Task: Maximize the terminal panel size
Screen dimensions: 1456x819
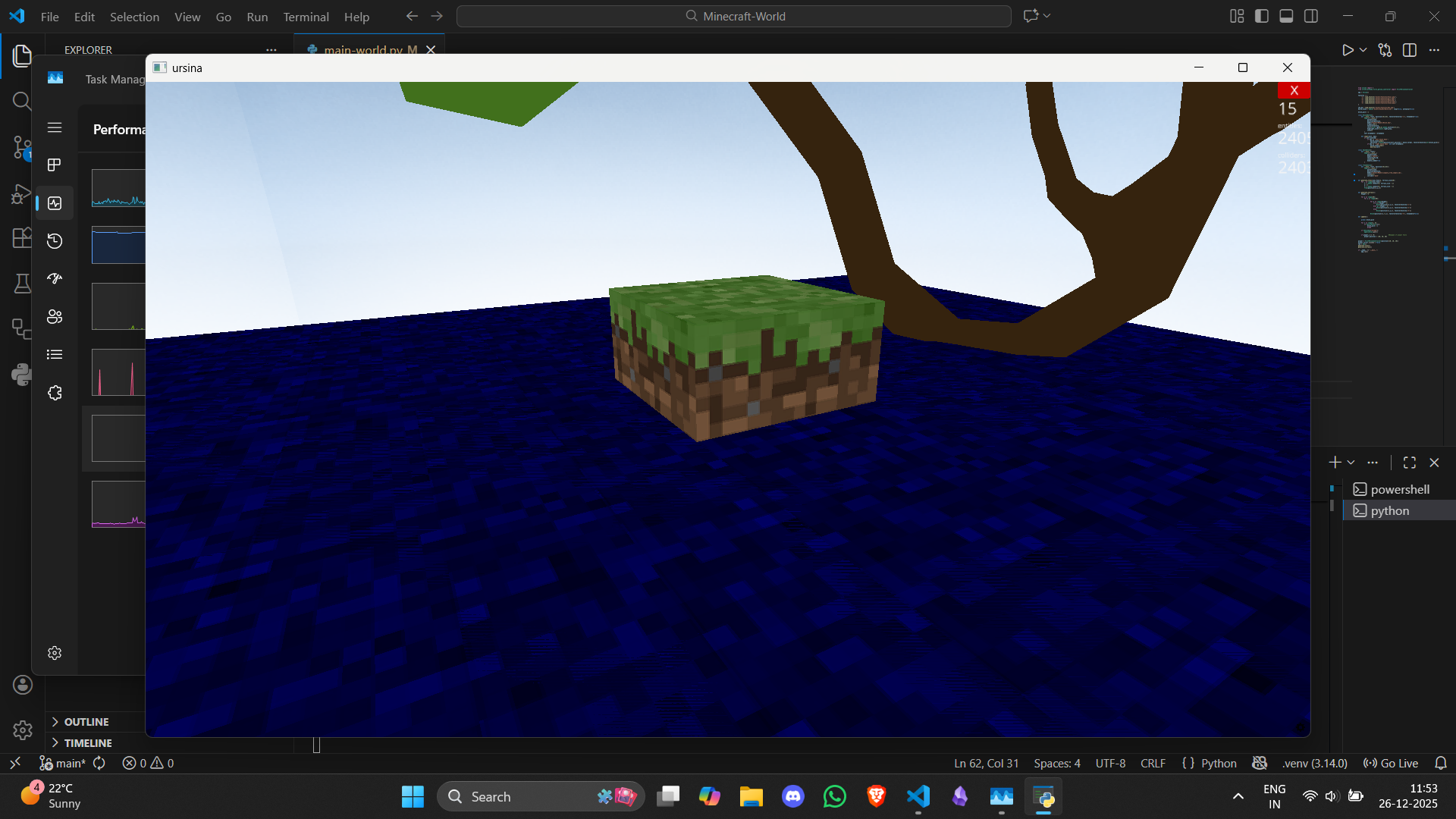Action: [x=1410, y=462]
